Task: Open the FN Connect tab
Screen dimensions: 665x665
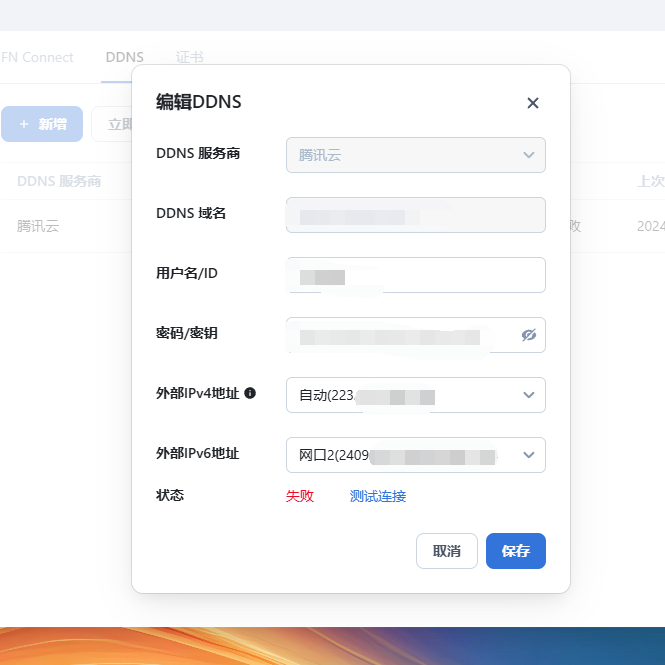Action: tap(37, 57)
